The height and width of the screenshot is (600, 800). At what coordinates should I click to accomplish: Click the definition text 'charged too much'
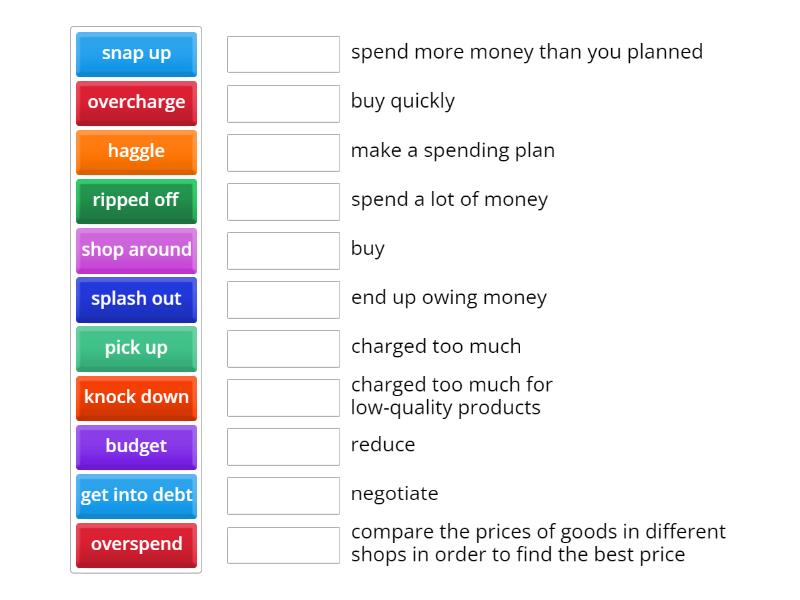(436, 347)
